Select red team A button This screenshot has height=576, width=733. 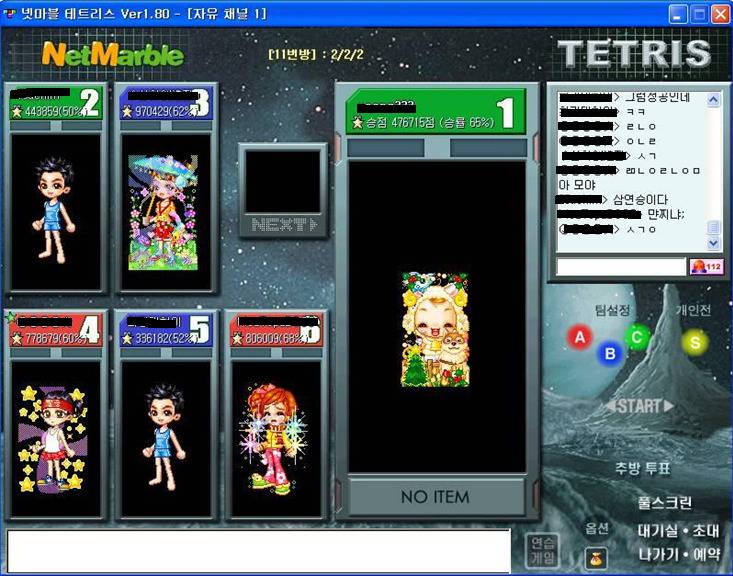coord(578,337)
